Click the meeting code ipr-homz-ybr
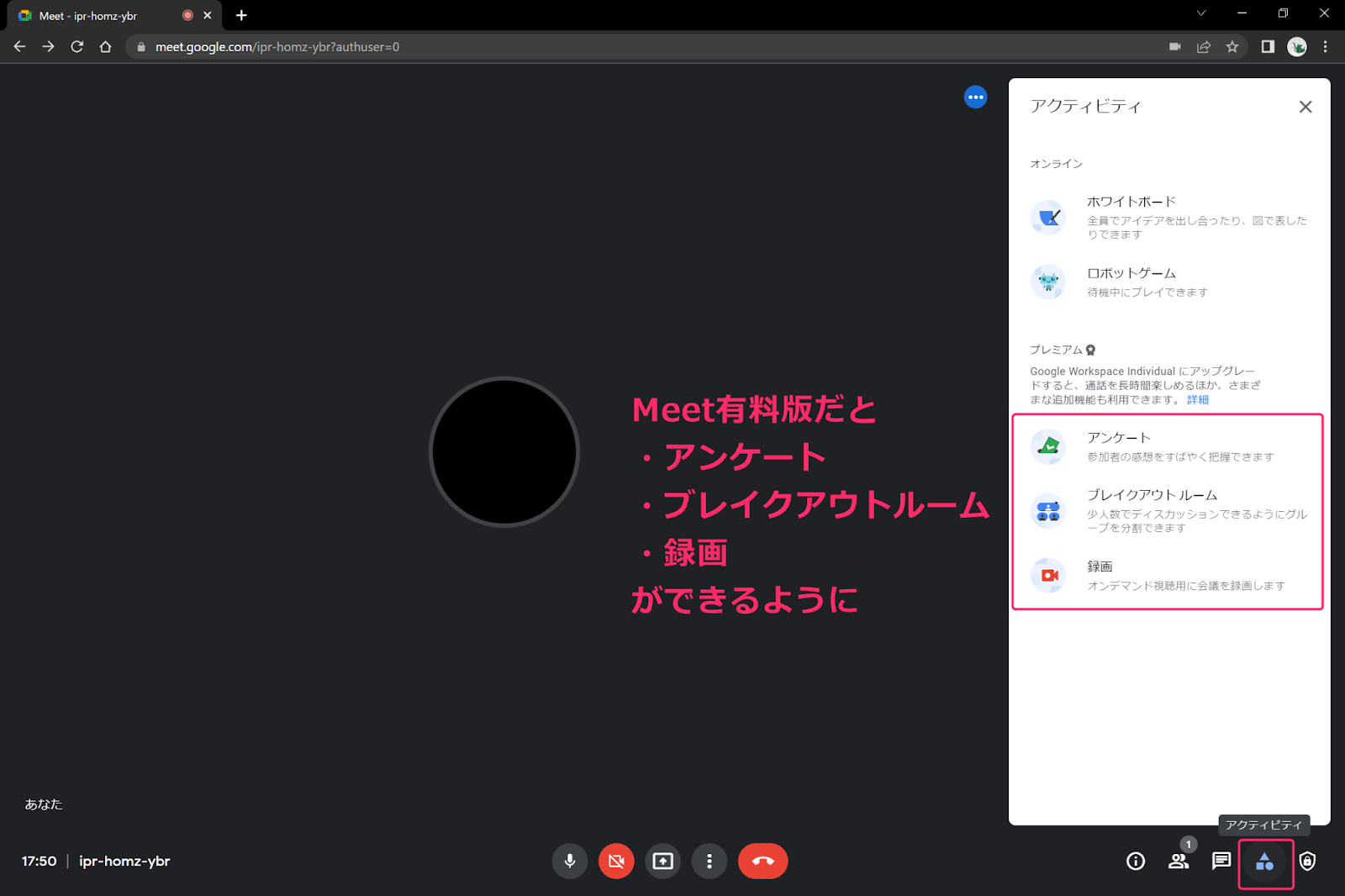1345x896 pixels. [x=124, y=861]
